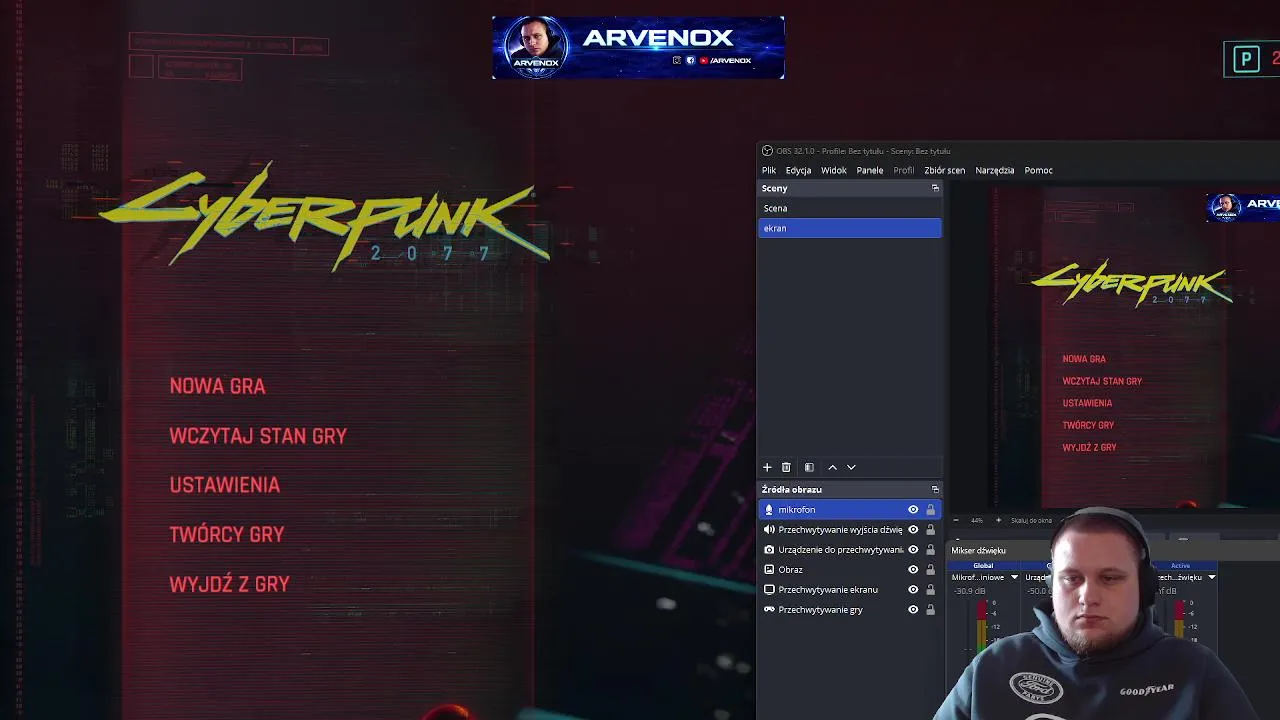Hide the mikrofon source with its eye
Image resolution: width=1280 pixels, height=720 pixels.
(x=913, y=510)
